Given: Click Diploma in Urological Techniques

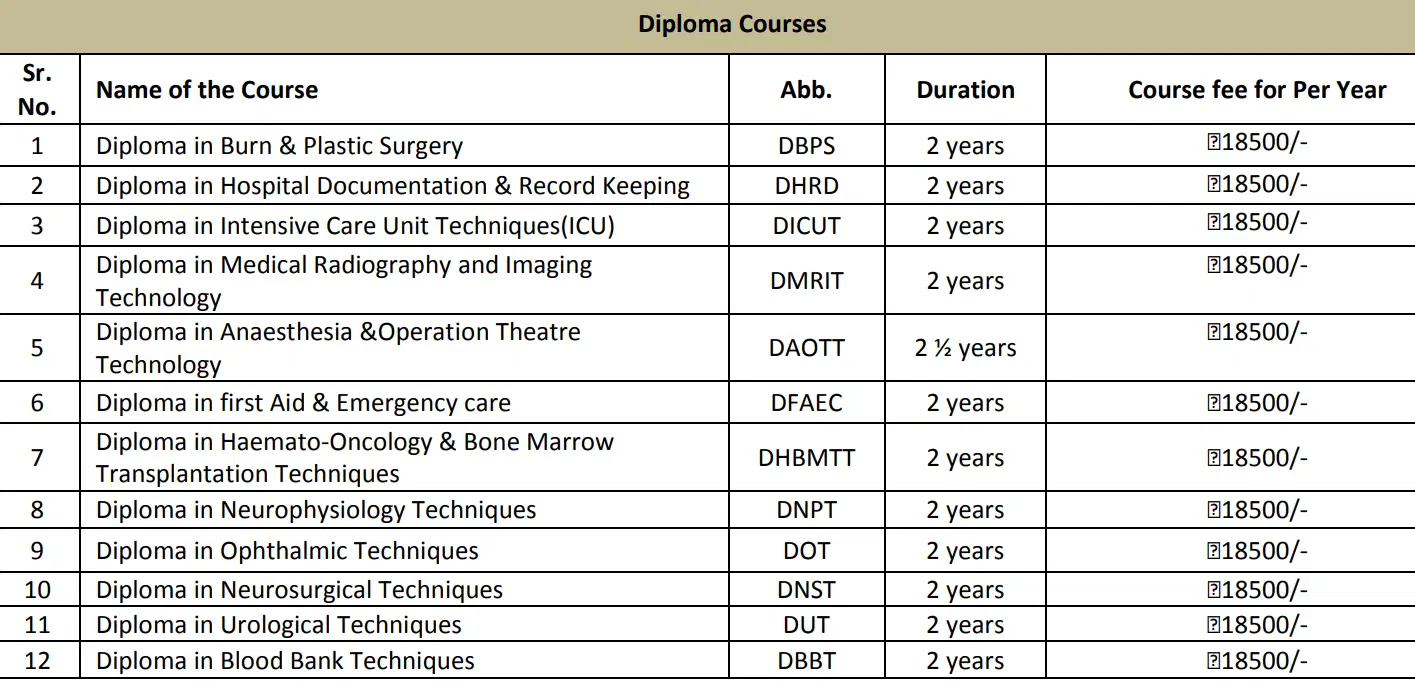Looking at the screenshot, I should pos(279,626).
